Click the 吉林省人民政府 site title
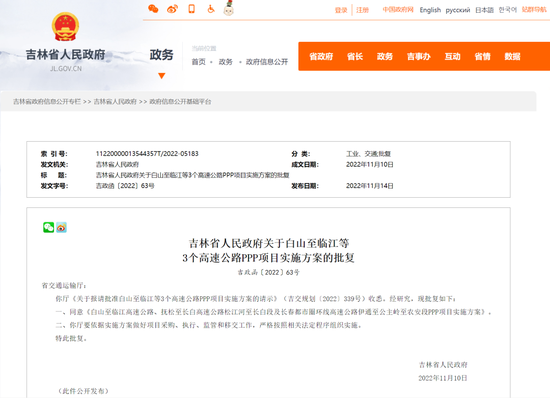This screenshot has width=550, height=398. coord(65,55)
